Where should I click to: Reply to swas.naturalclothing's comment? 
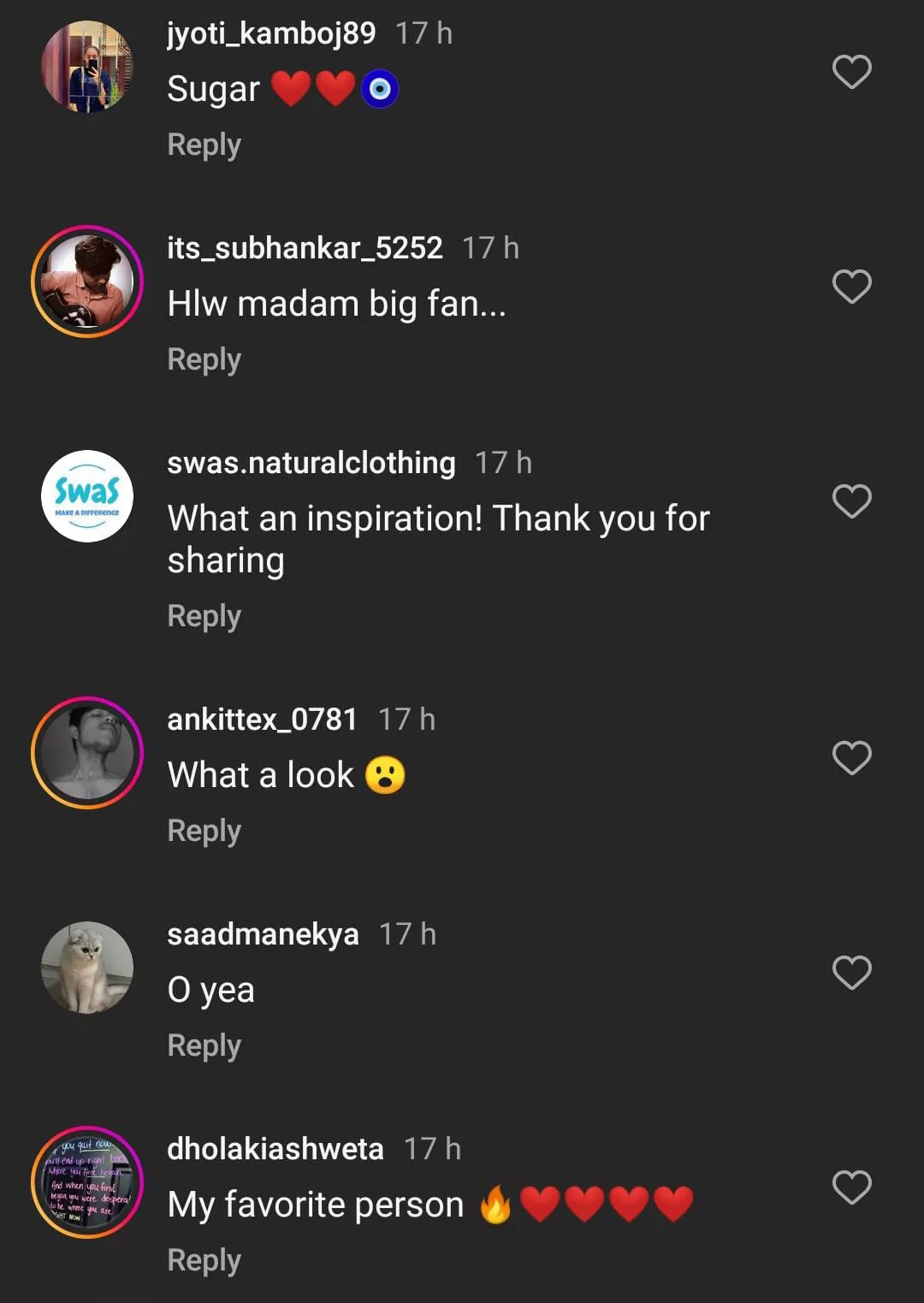point(204,616)
